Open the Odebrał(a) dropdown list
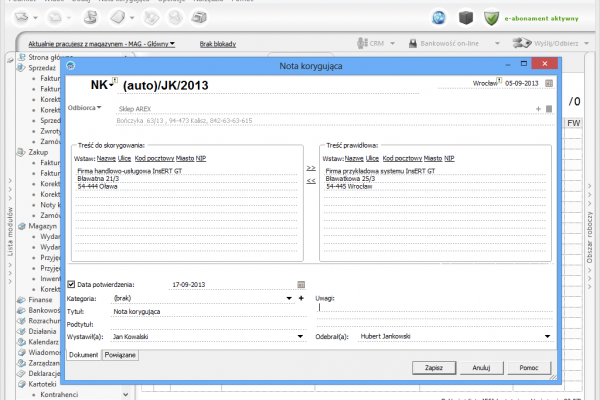Screen dimensions: 600x400 [x=547, y=337]
